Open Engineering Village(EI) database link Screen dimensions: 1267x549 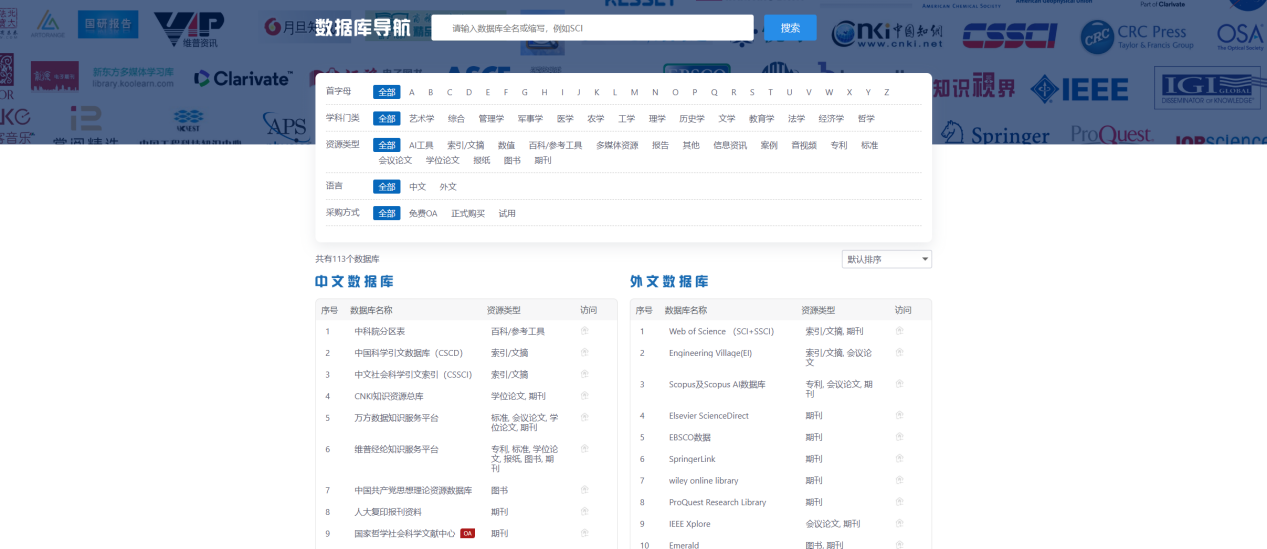coord(710,353)
